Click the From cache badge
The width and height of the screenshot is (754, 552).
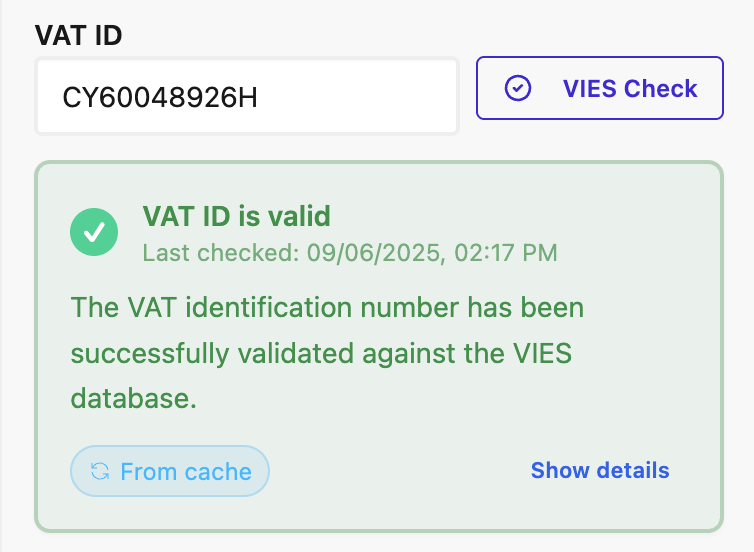tap(170, 471)
